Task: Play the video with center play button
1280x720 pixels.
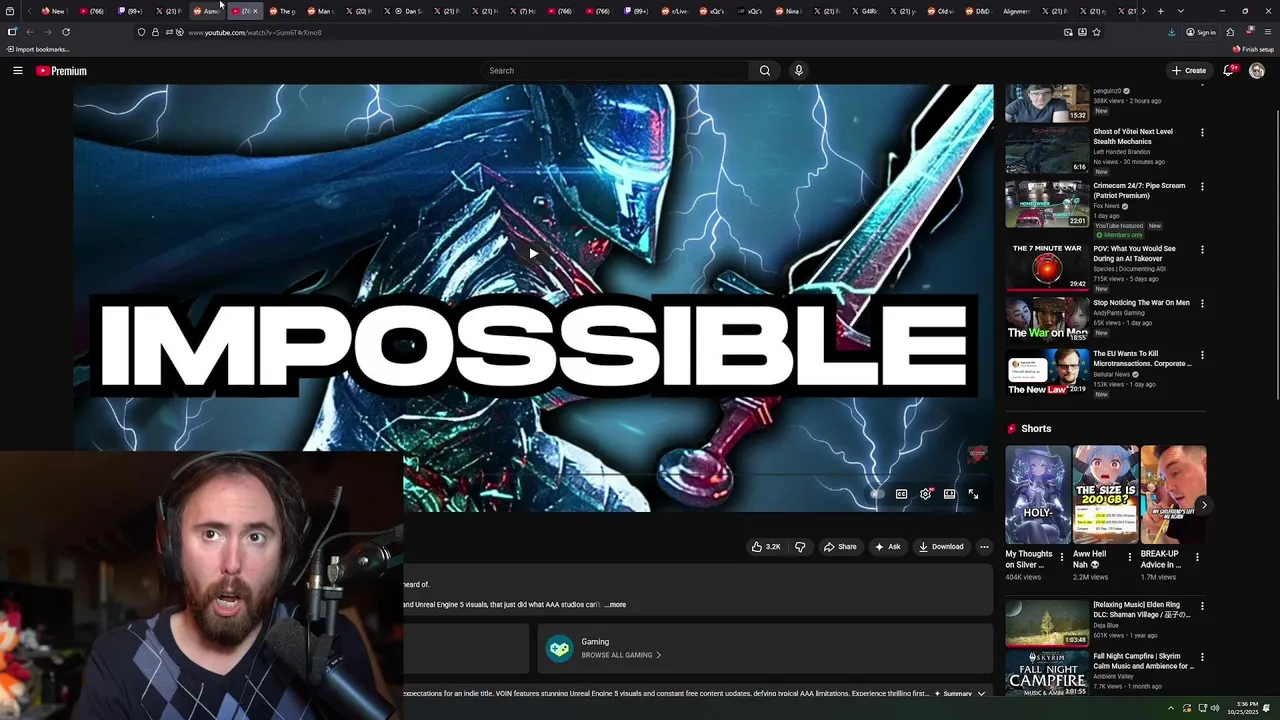Action: click(533, 253)
